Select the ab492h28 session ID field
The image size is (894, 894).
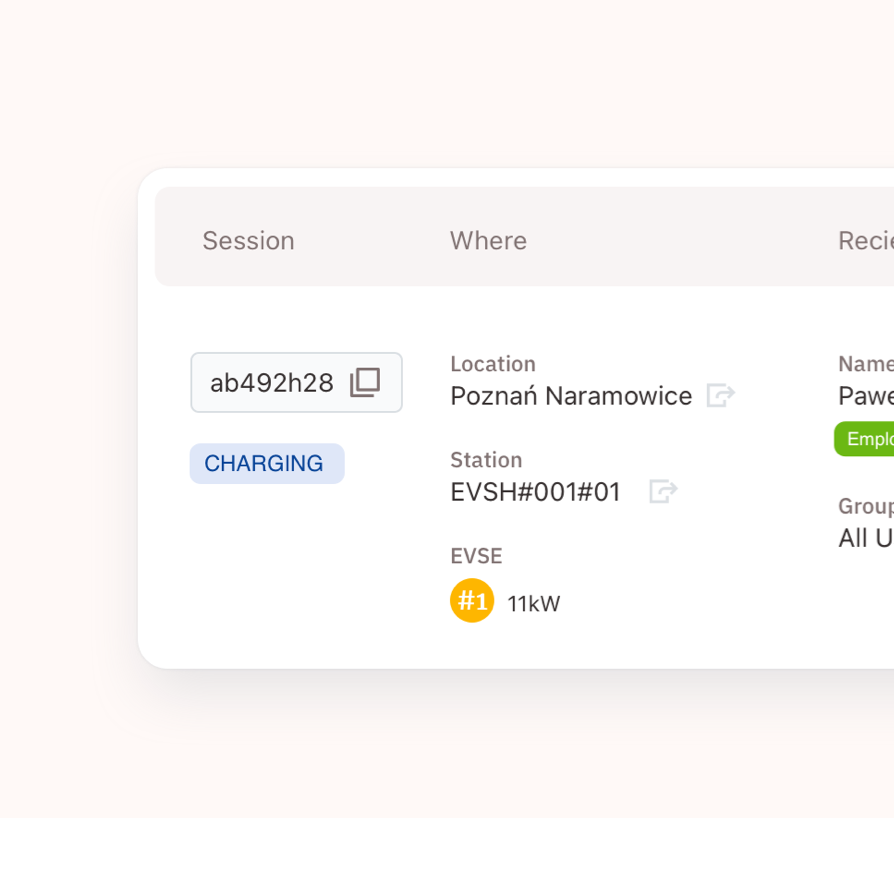272,383
